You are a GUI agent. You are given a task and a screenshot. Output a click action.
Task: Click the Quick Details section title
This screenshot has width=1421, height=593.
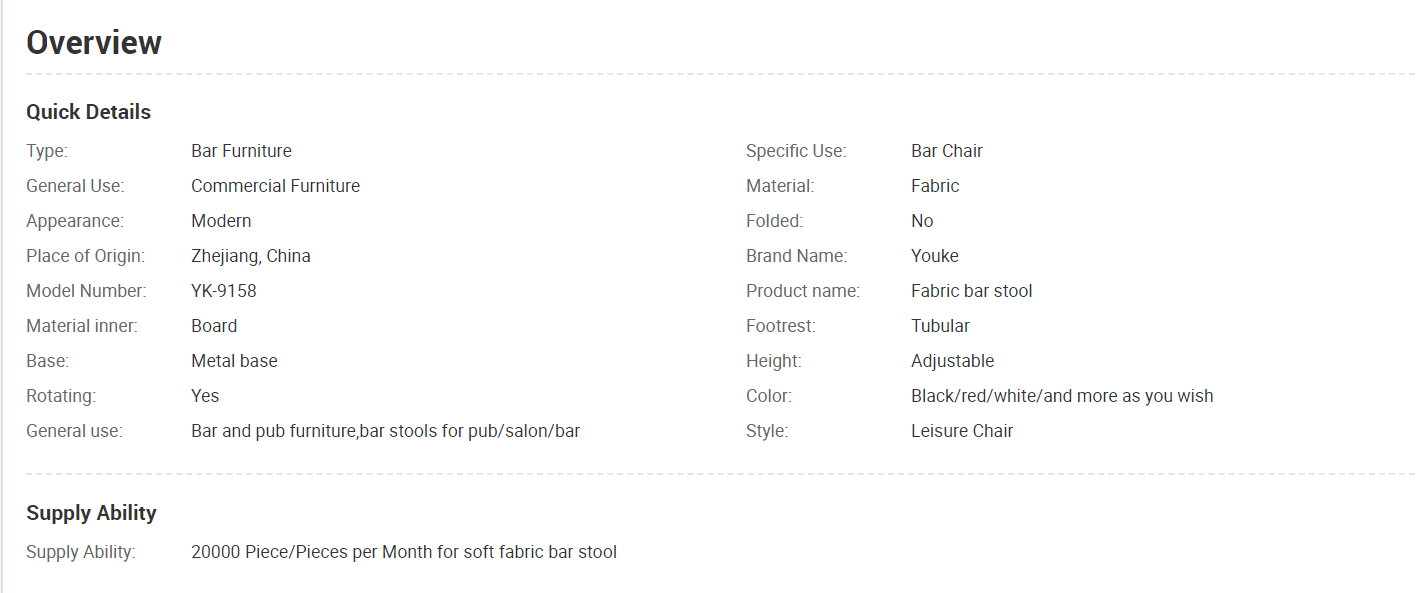pyautogui.click(x=88, y=112)
